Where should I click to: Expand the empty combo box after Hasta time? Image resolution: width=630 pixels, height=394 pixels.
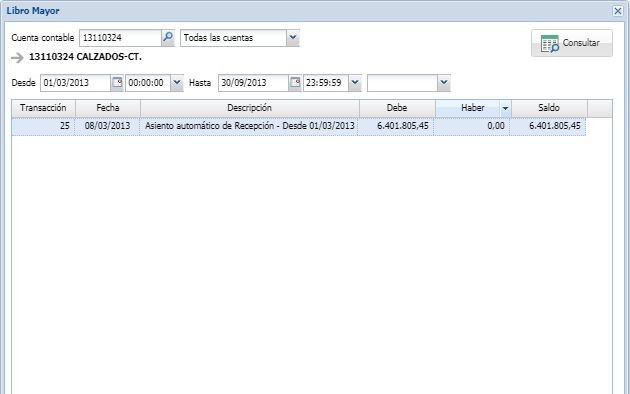[x=444, y=83]
